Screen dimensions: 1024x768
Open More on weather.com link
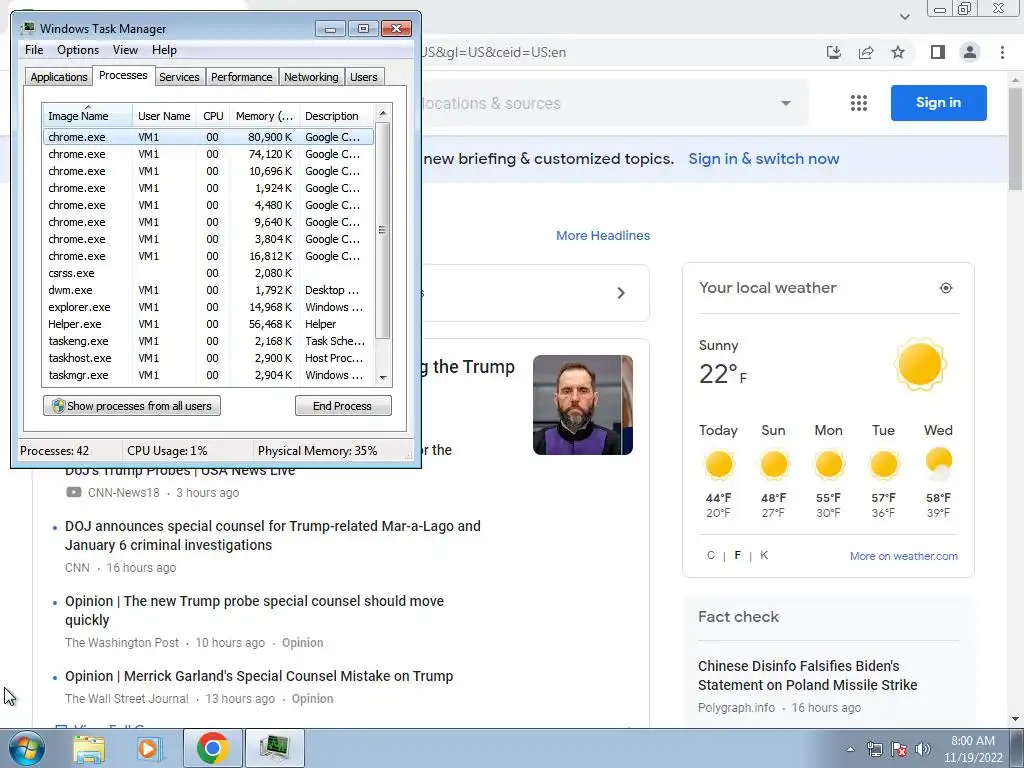tap(903, 556)
